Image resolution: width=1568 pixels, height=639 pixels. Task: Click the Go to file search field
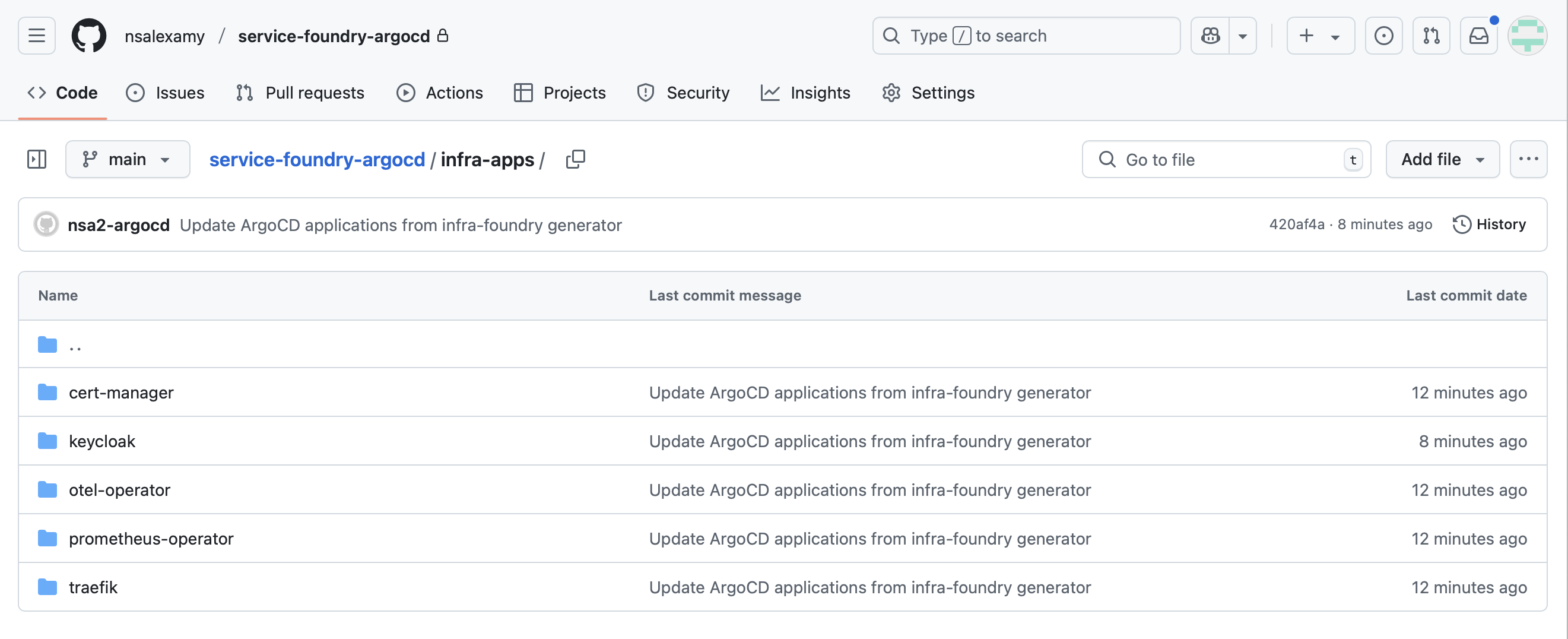[1226, 159]
